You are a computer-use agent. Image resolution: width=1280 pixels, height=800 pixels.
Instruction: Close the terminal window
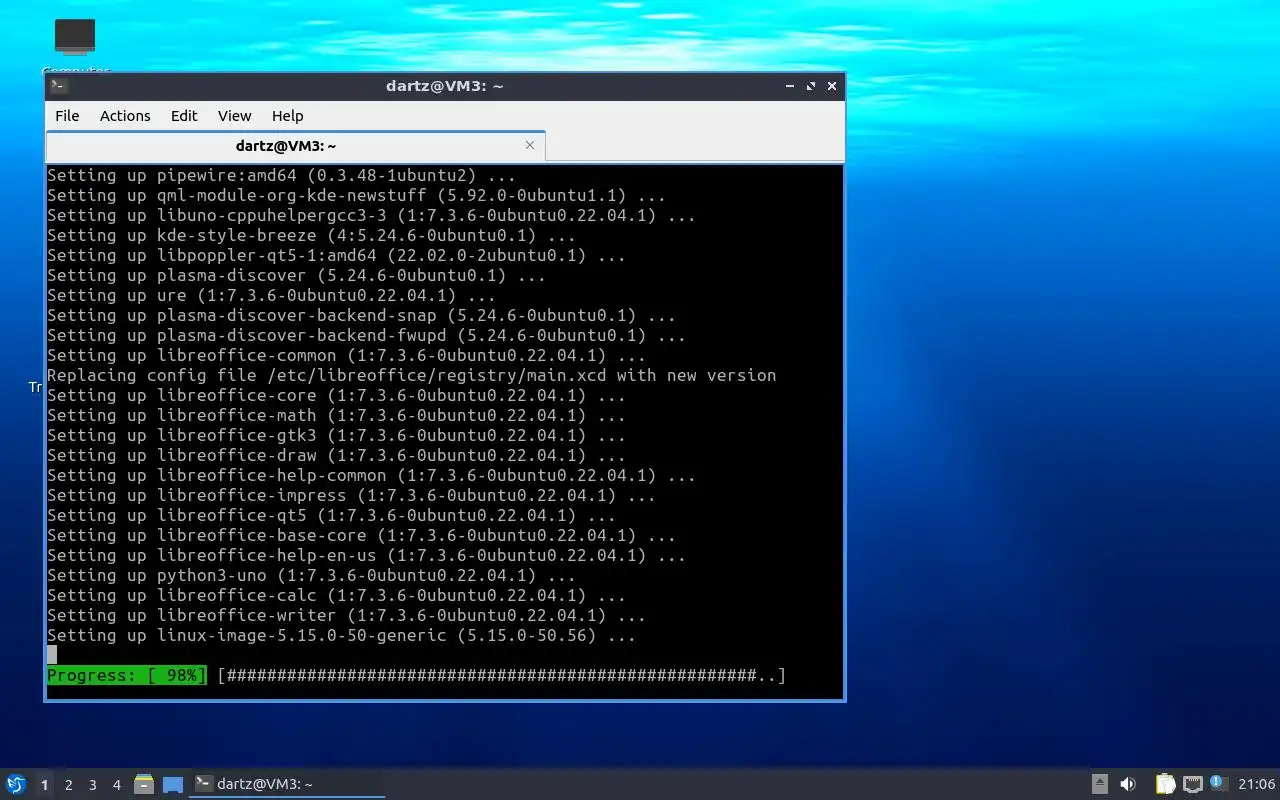tap(832, 86)
